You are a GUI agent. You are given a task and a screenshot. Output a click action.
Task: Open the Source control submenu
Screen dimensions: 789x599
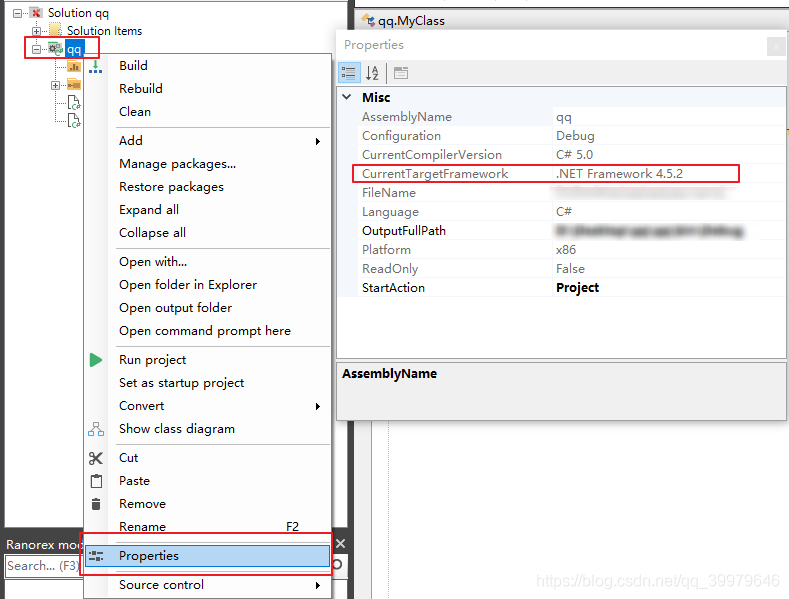click(x=207, y=585)
